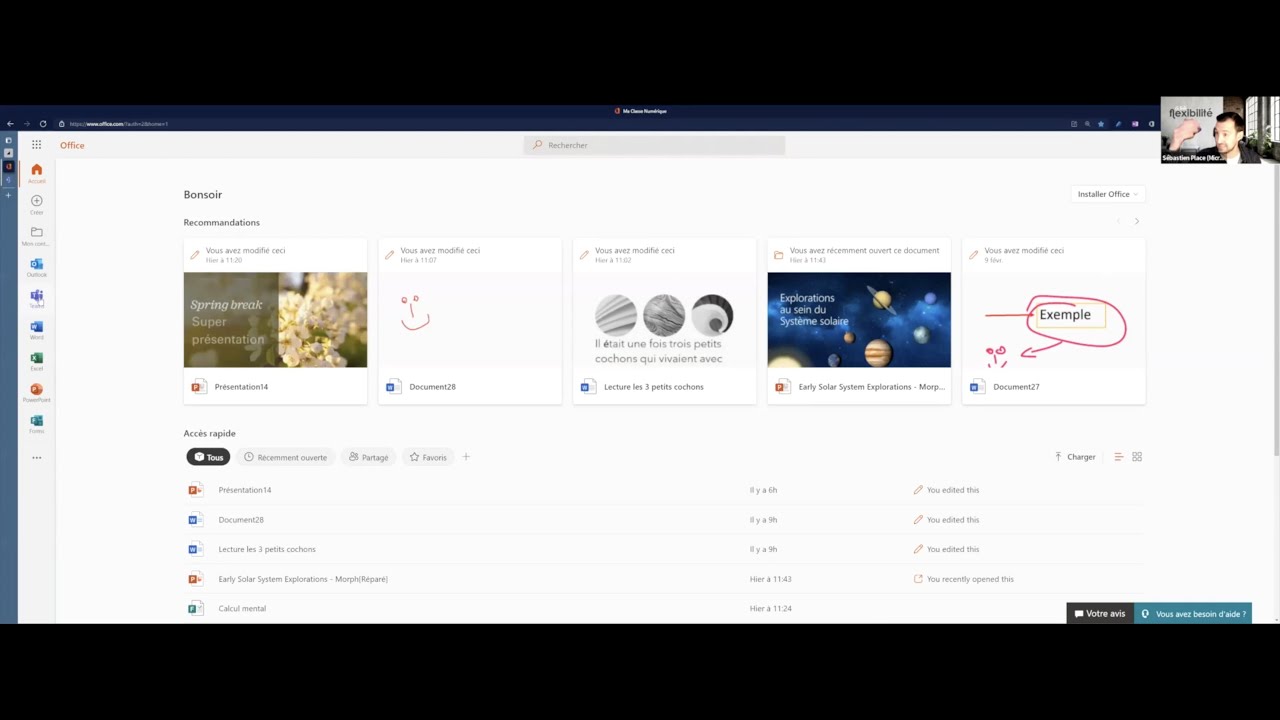This screenshot has width=1280, height=720.
Task: Open the Présentation14 recommendation card
Action: click(x=275, y=321)
